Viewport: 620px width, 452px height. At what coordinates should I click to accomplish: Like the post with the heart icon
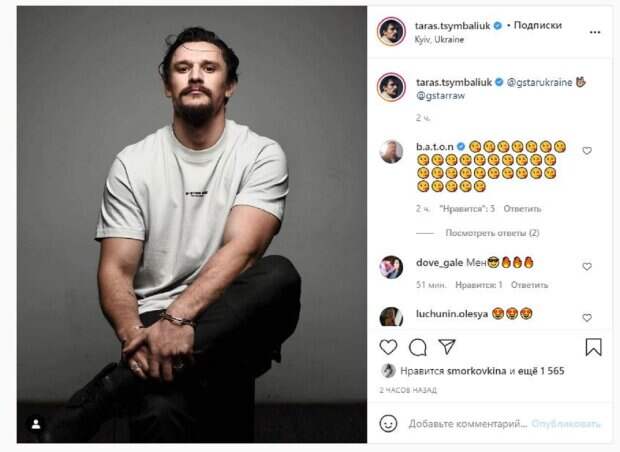(x=389, y=347)
